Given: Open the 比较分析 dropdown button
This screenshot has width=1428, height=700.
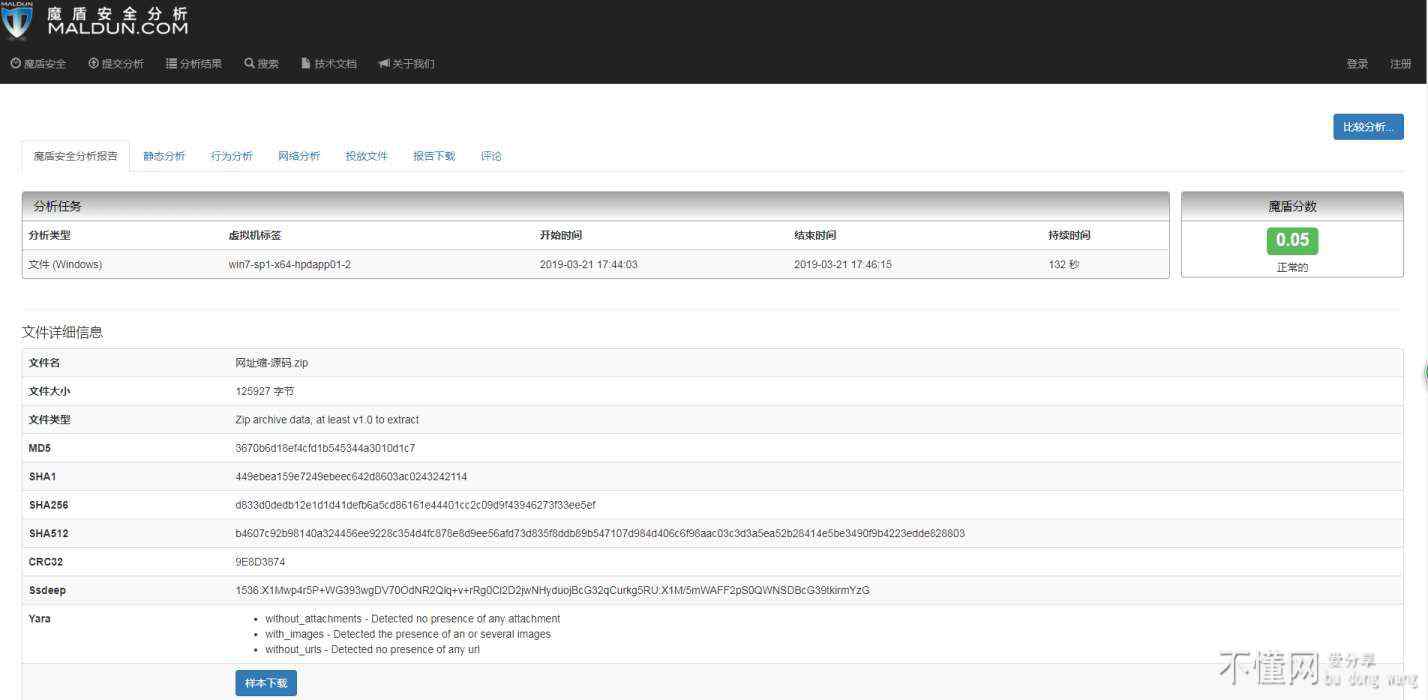Looking at the screenshot, I should pyautogui.click(x=1367, y=127).
